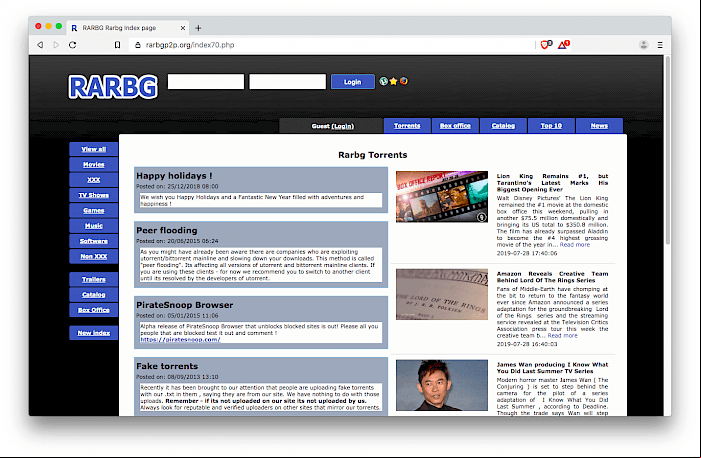
Task: Open the Top 10 tab
Action: 551,126
